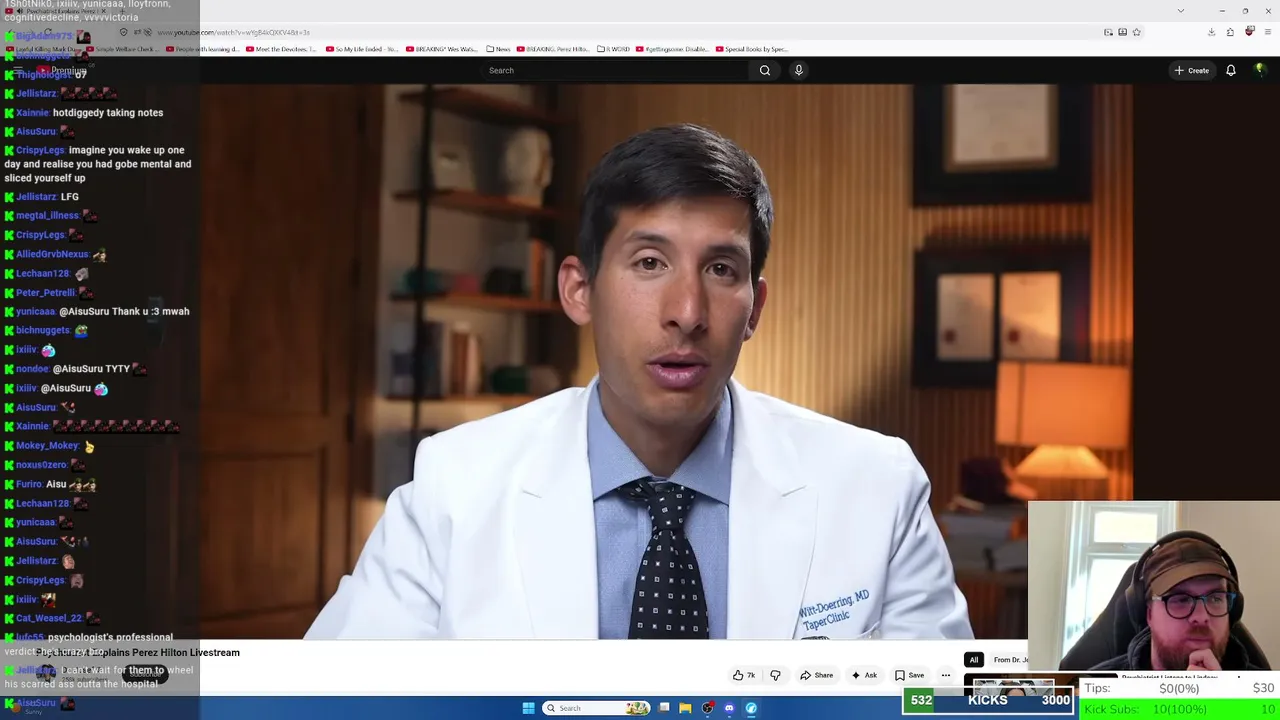This screenshot has width=1280, height=720.
Task: Click the YouTube search magnifier icon
Action: (765, 70)
